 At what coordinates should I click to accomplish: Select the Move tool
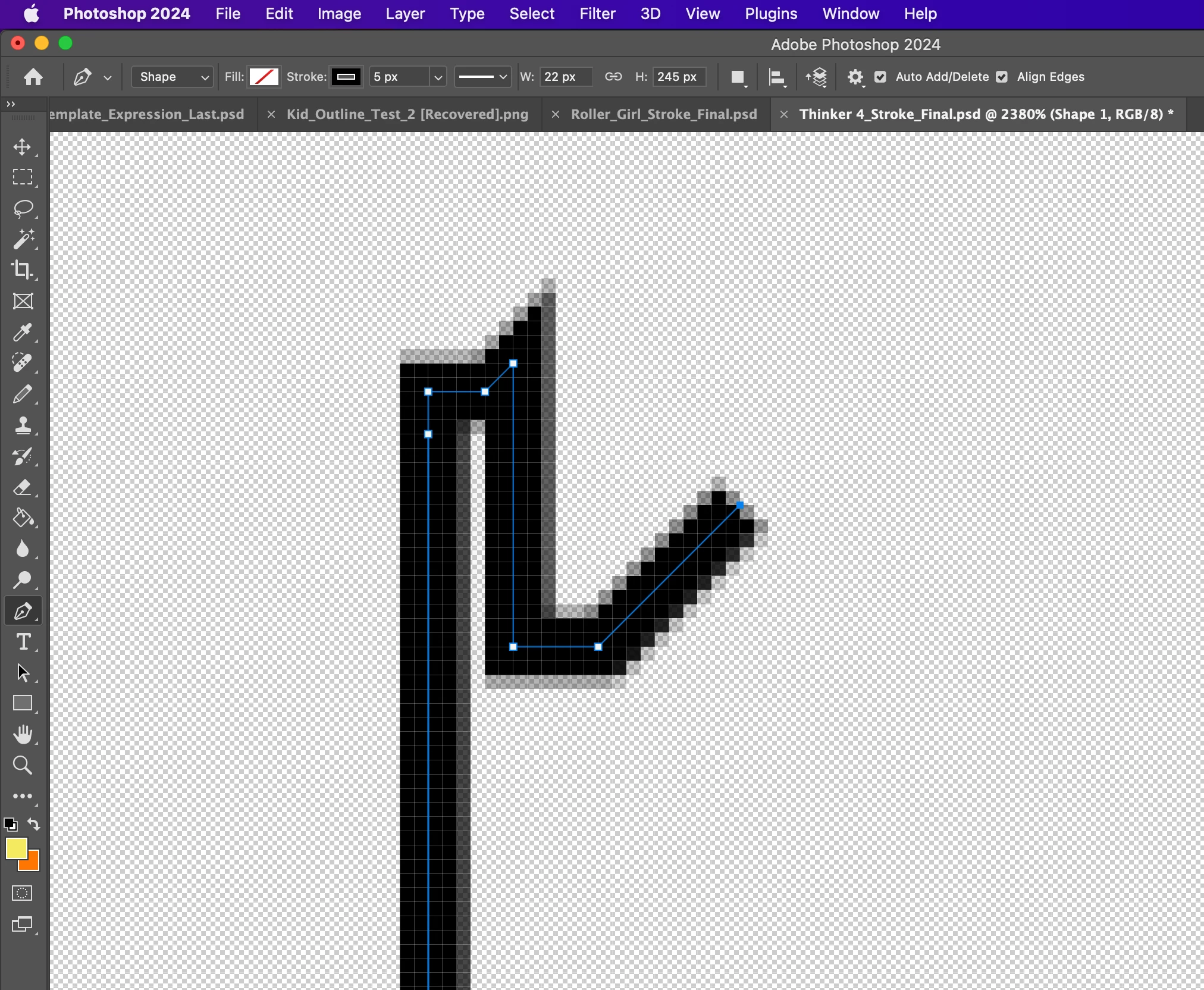click(x=23, y=147)
